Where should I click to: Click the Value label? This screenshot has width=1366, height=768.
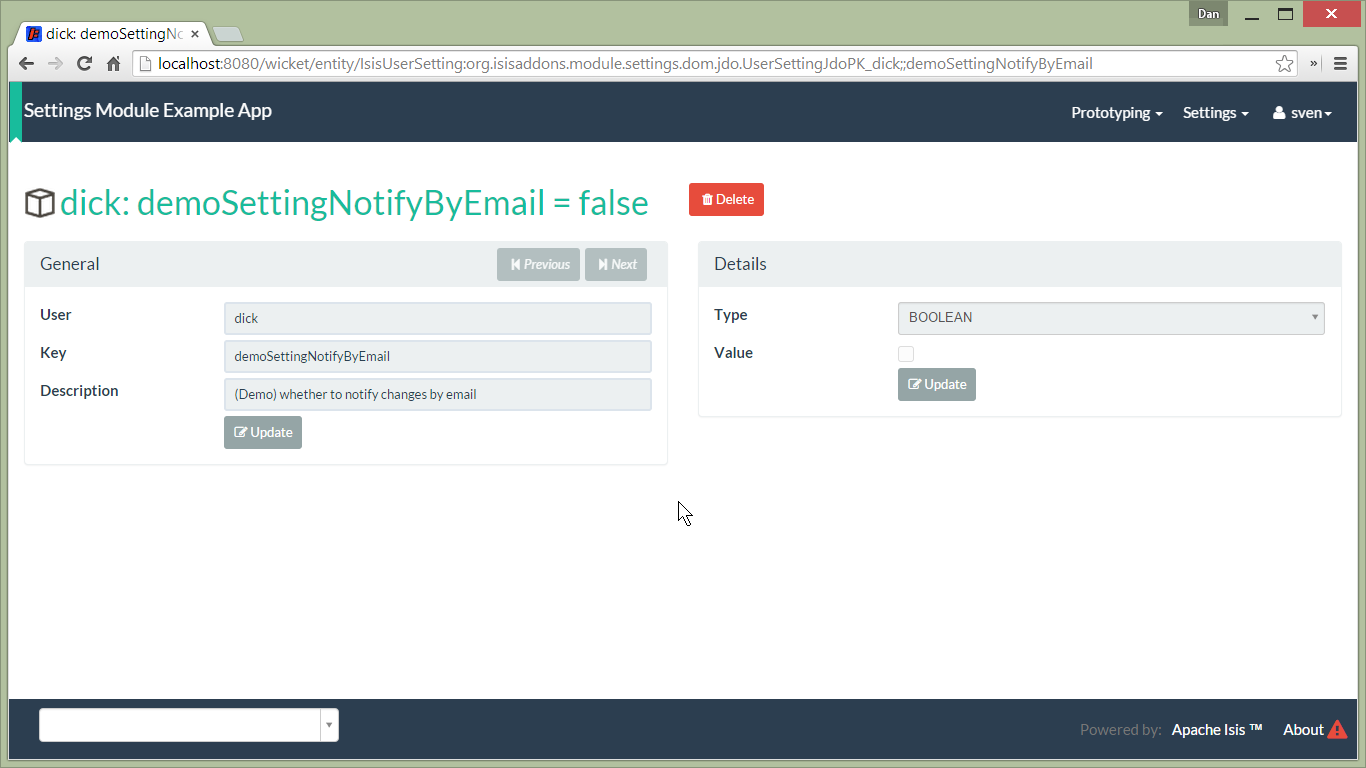pos(733,353)
